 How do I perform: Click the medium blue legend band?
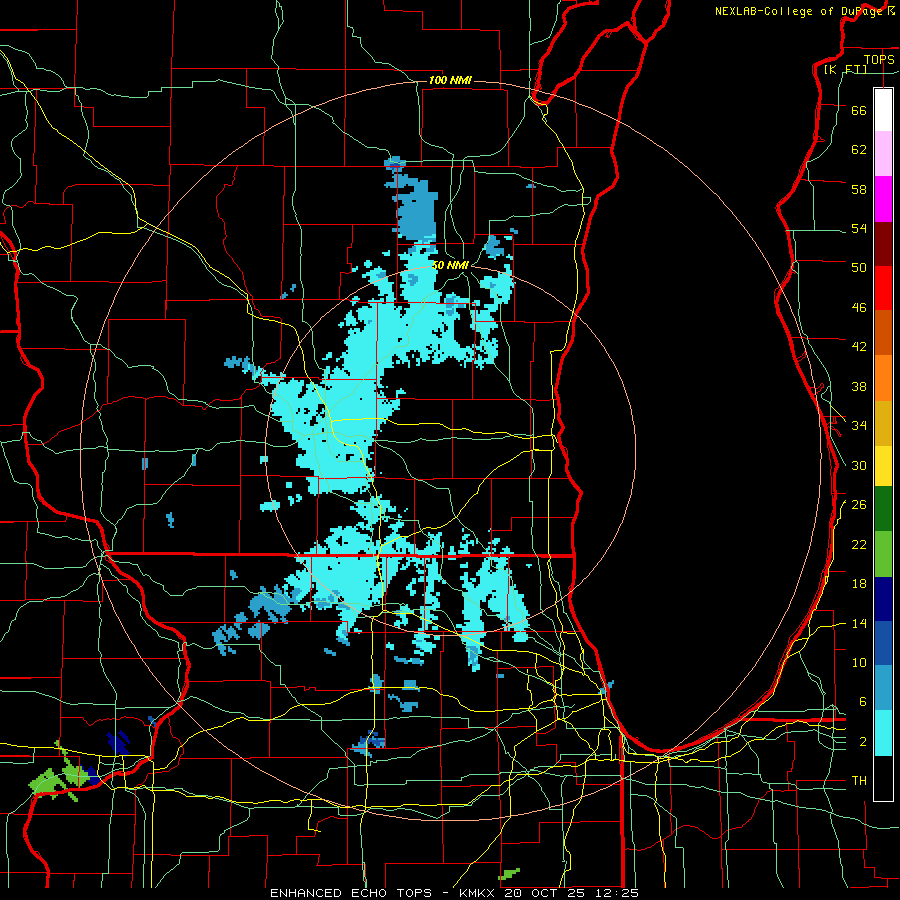(x=883, y=644)
